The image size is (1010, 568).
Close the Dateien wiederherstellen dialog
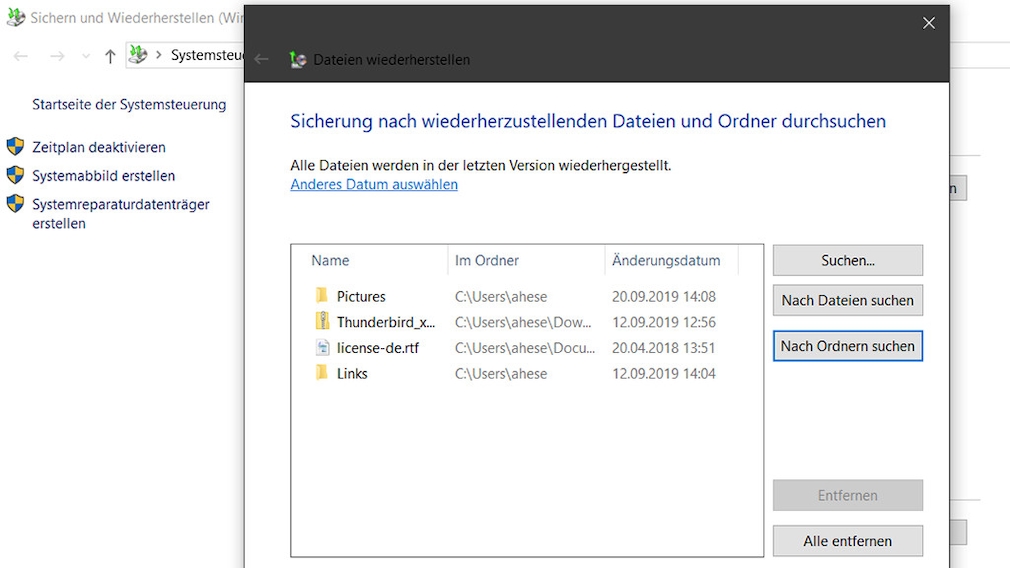[928, 23]
